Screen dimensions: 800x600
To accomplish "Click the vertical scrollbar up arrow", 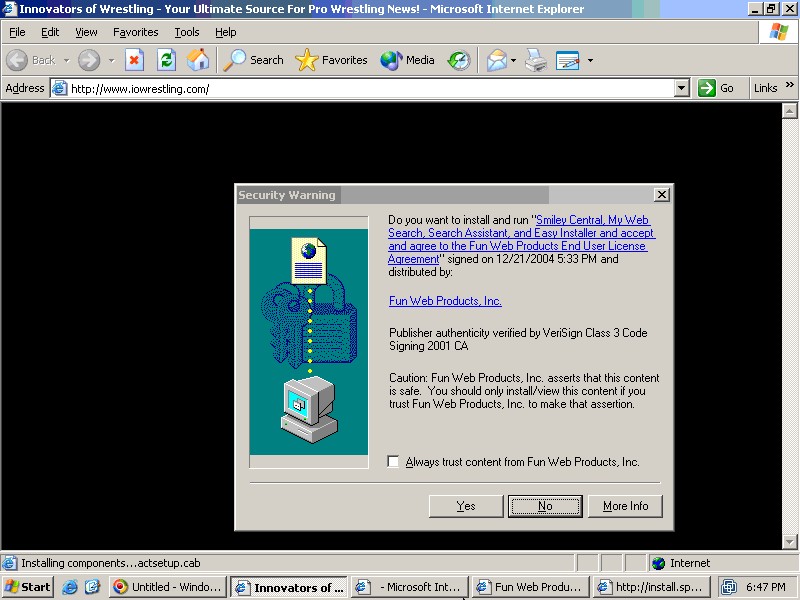I will 789,110.
